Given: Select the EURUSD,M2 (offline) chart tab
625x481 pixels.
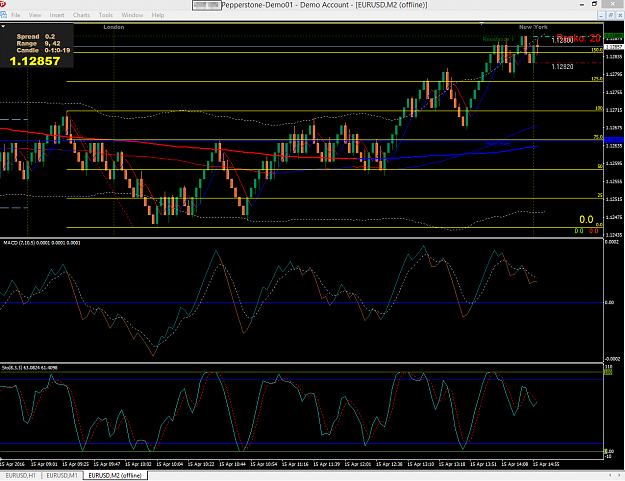Looking at the screenshot, I should coord(115,475).
